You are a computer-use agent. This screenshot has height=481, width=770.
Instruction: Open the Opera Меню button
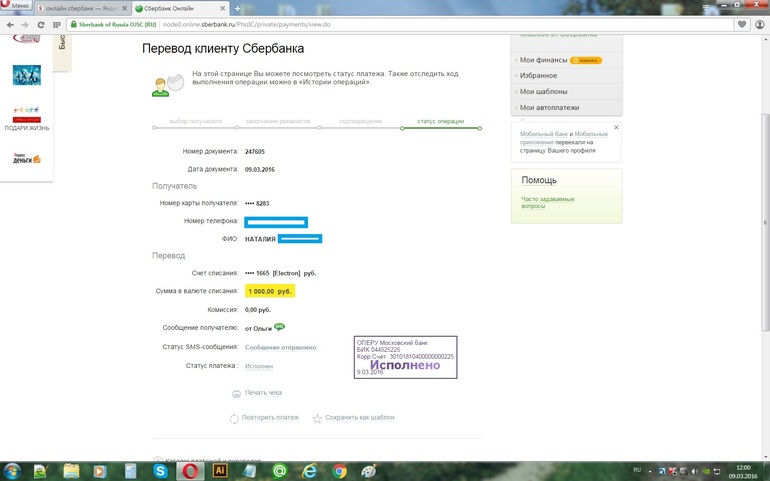pos(16,5)
